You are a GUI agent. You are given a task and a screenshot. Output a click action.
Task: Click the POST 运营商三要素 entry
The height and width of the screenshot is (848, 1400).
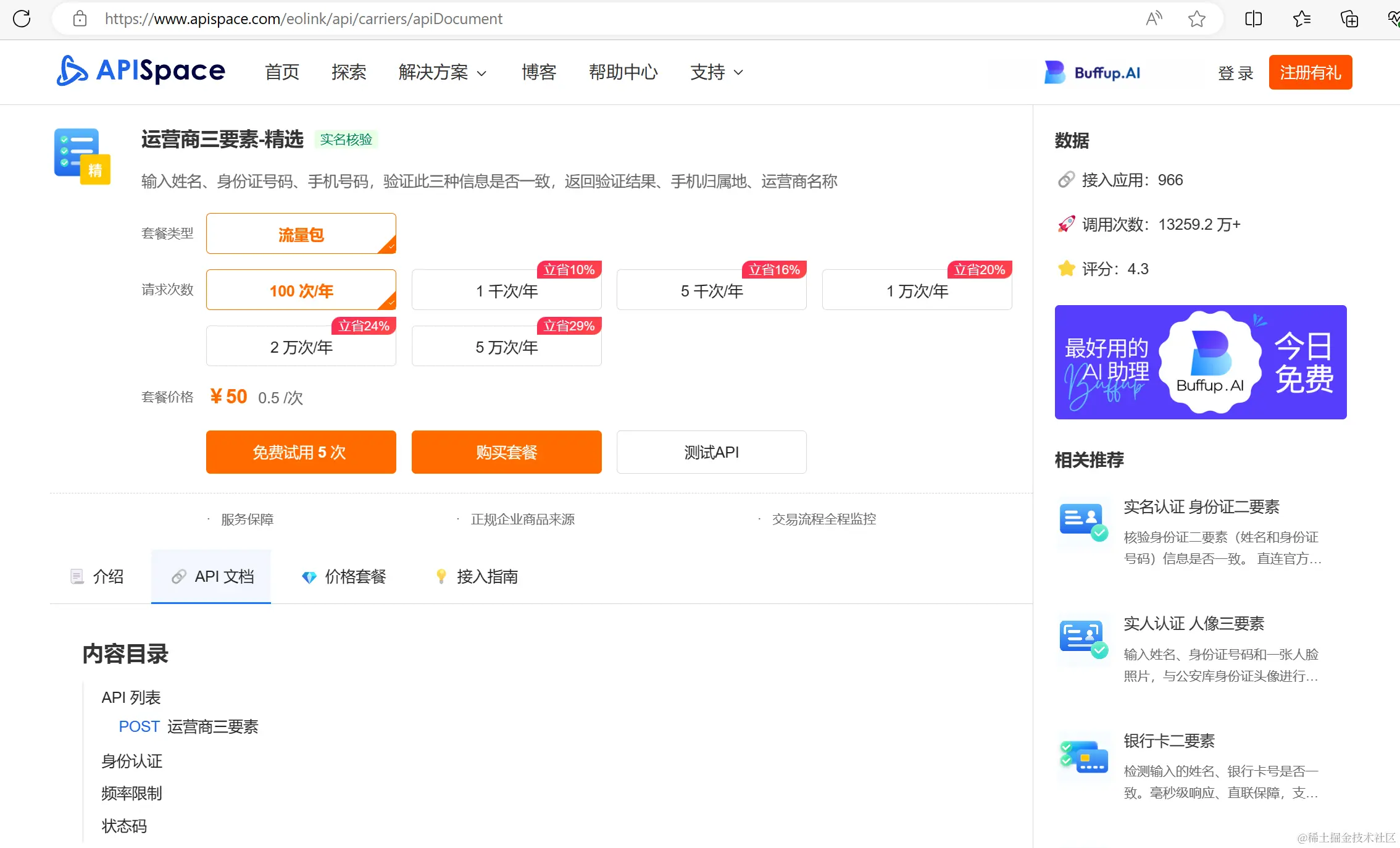point(188,726)
